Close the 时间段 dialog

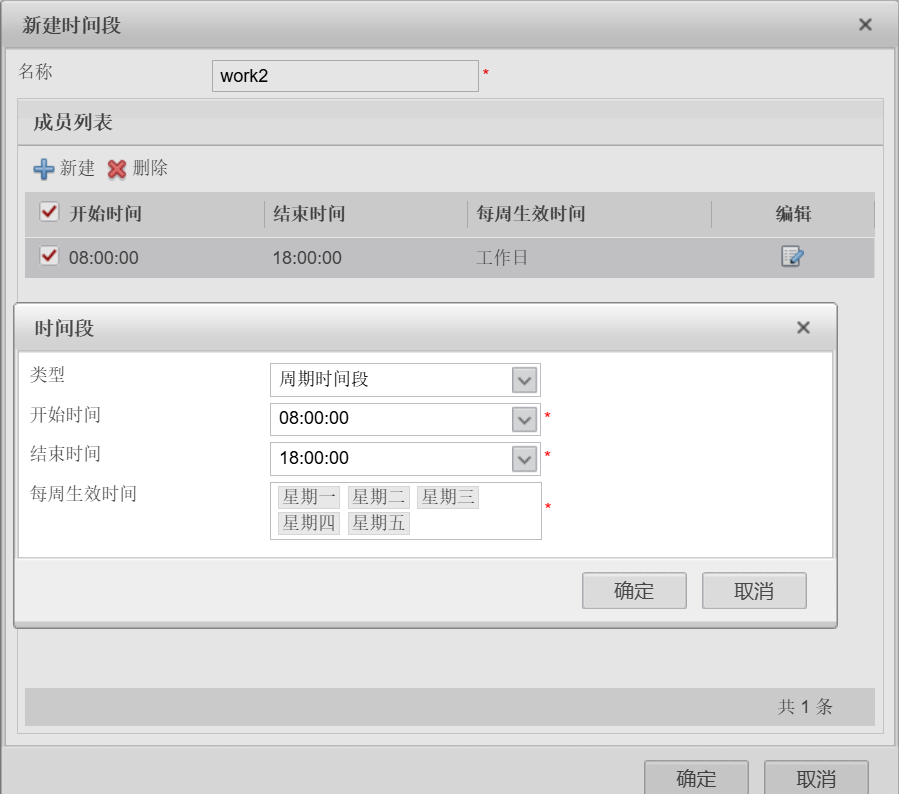point(803,327)
